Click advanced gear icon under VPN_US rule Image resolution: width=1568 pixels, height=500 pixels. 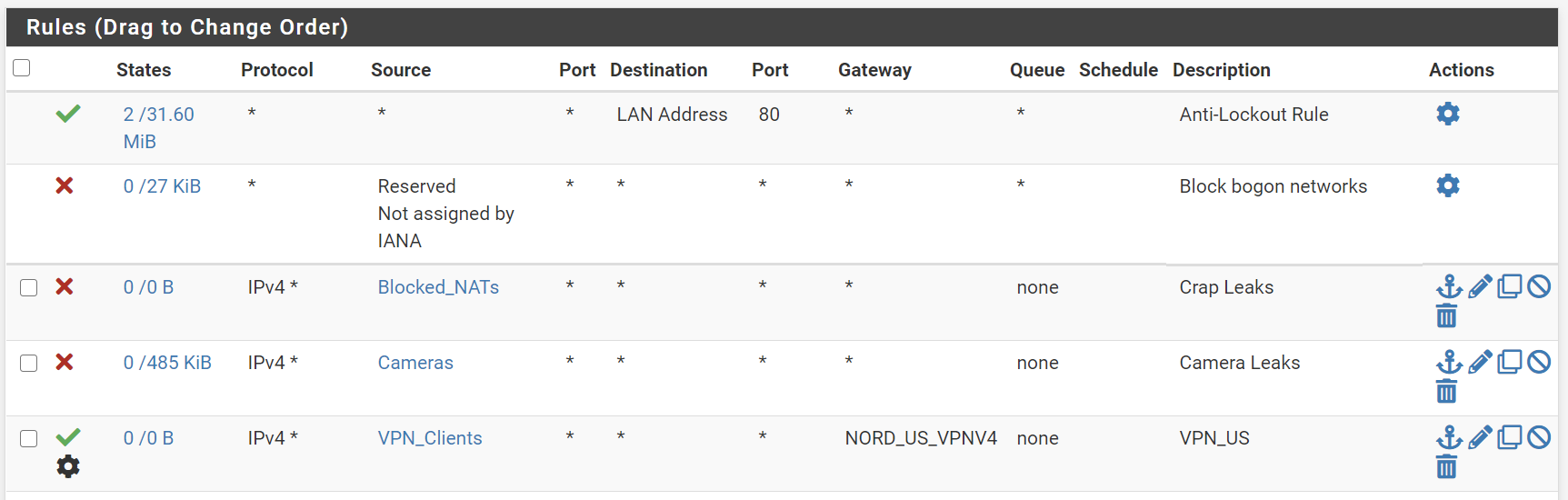tap(68, 466)
